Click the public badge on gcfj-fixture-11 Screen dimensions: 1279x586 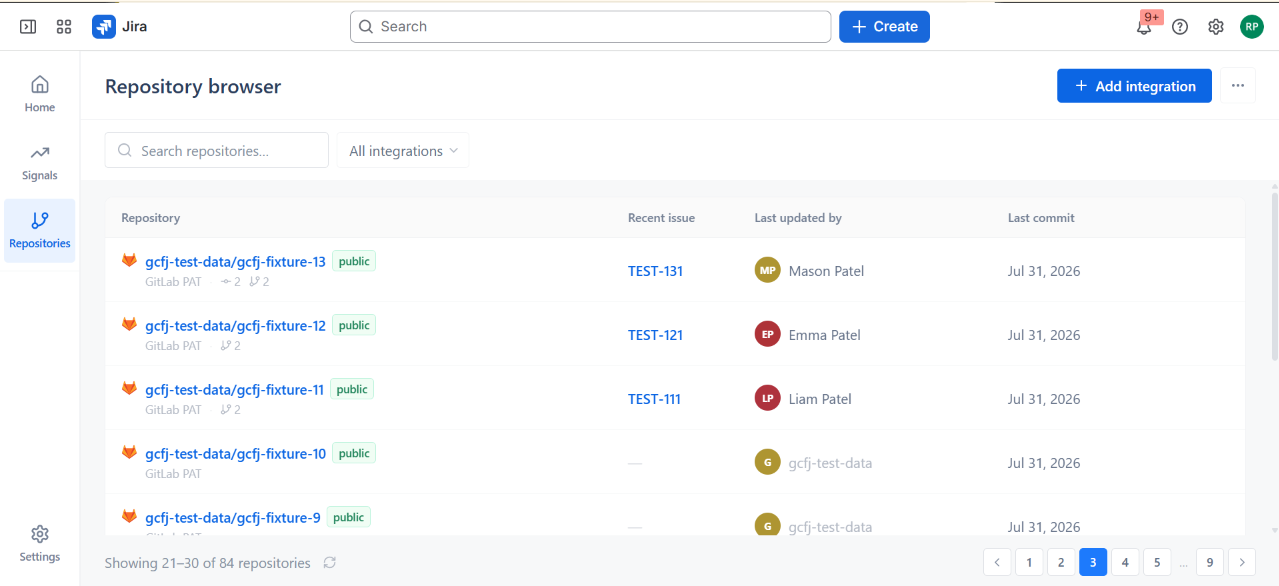tap(352, 389)
